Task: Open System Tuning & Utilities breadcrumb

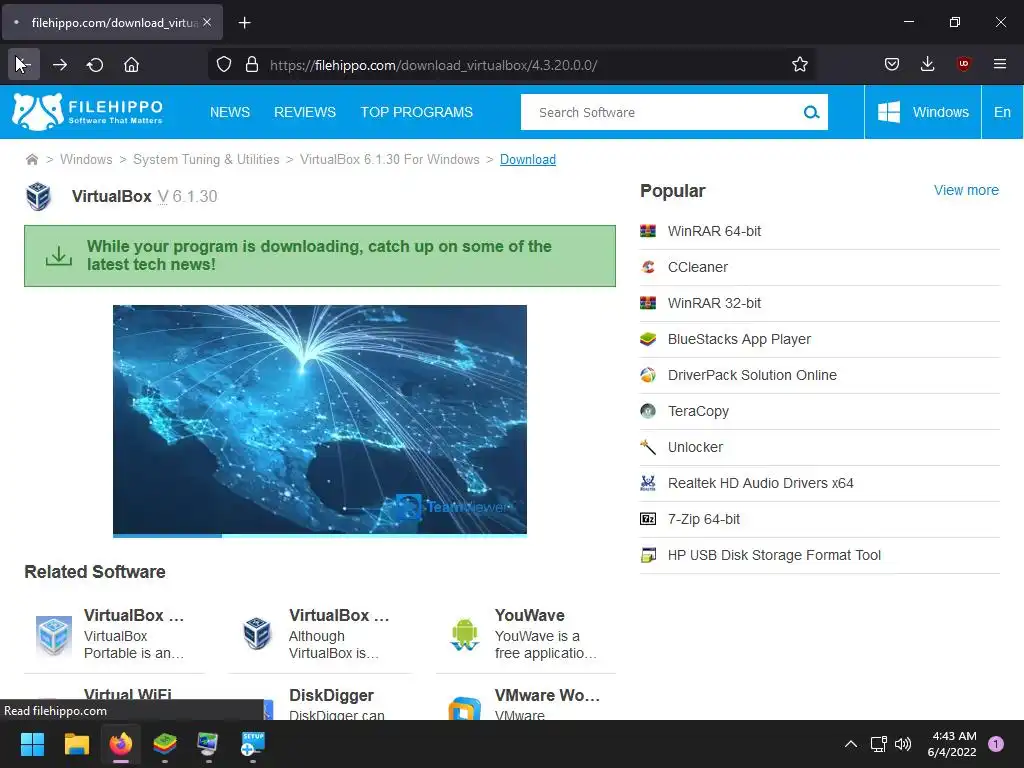Action: pyautogui.click(x=206, y=159)
